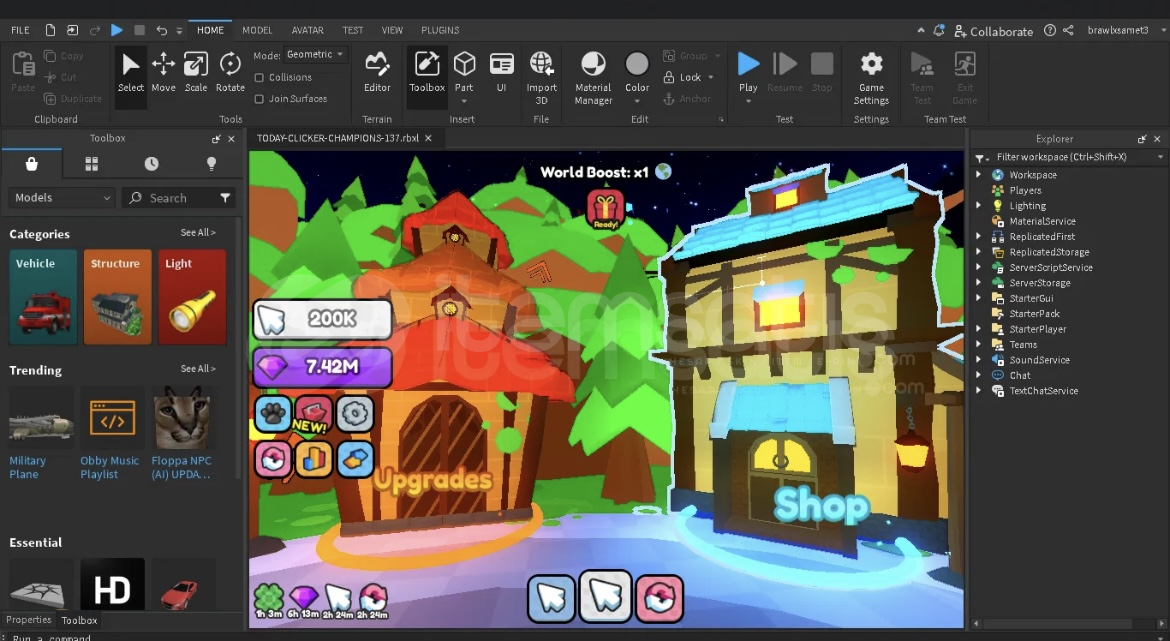Open the UI insert tool
Screen dimensions: 1170x641
tap(501, 72)
